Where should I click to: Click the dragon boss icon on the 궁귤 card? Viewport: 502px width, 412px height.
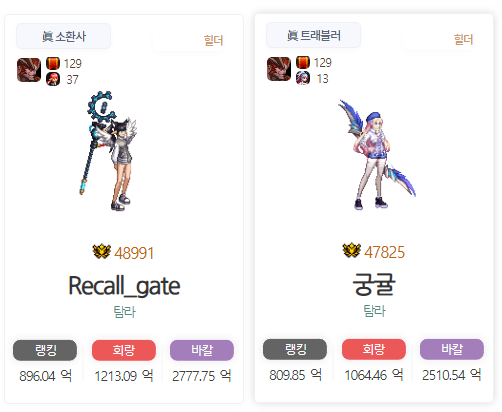(279, 69)
